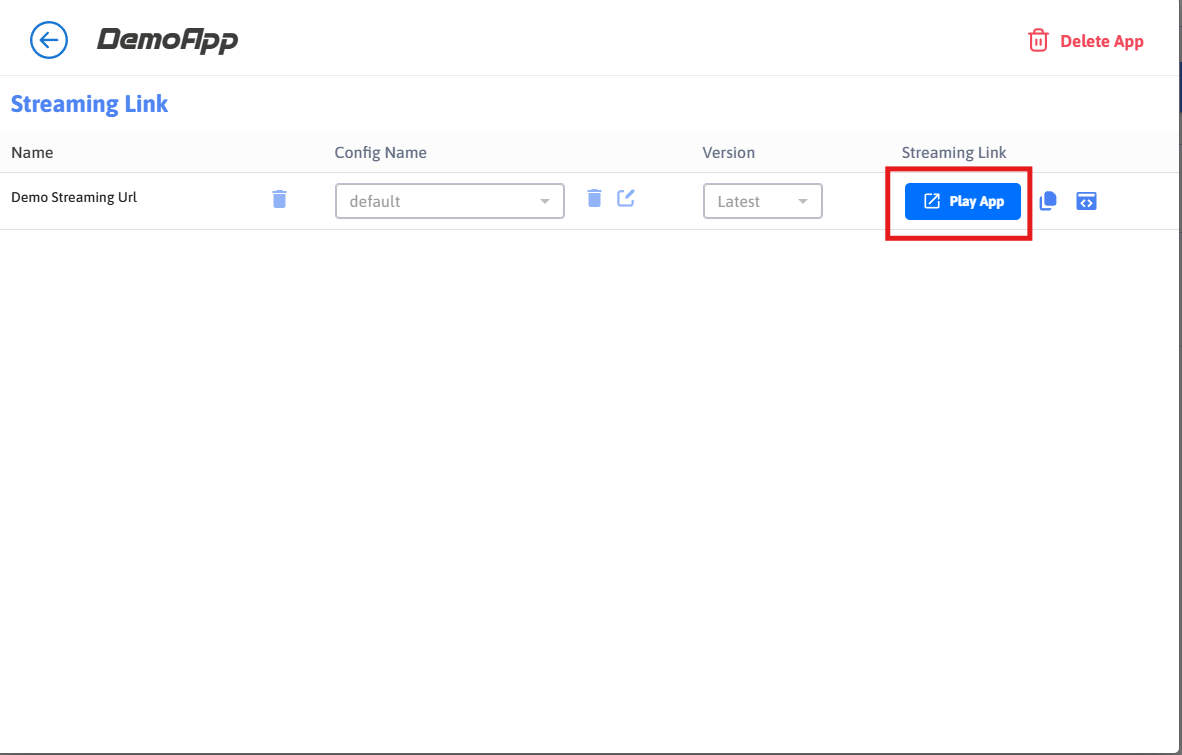Open the Latest version dropdown
This screenshot has height=755, width=1182.
pyautogui.click(x=763, y=201)
